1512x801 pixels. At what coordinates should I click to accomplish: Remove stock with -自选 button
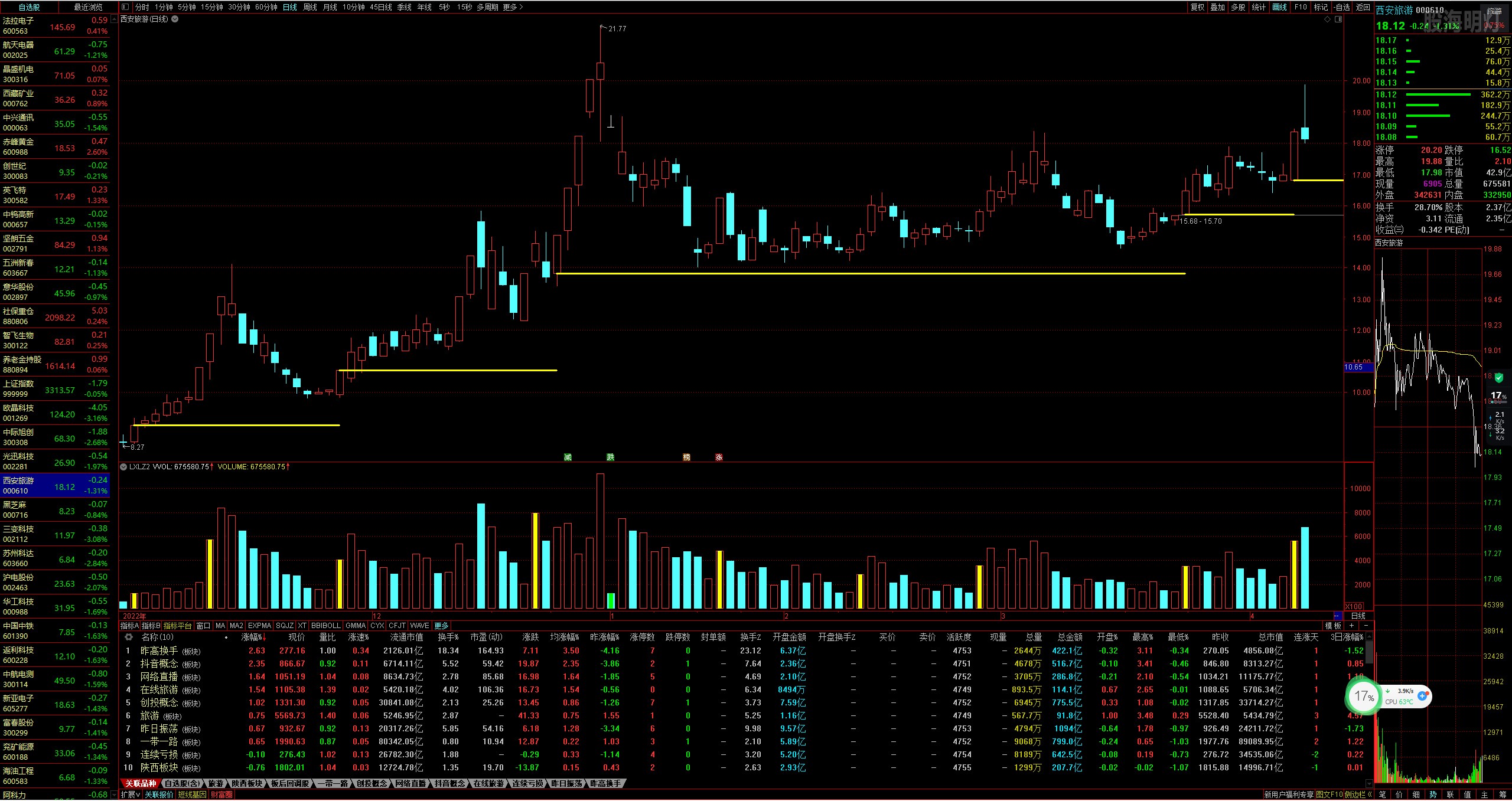[1342, 7]
